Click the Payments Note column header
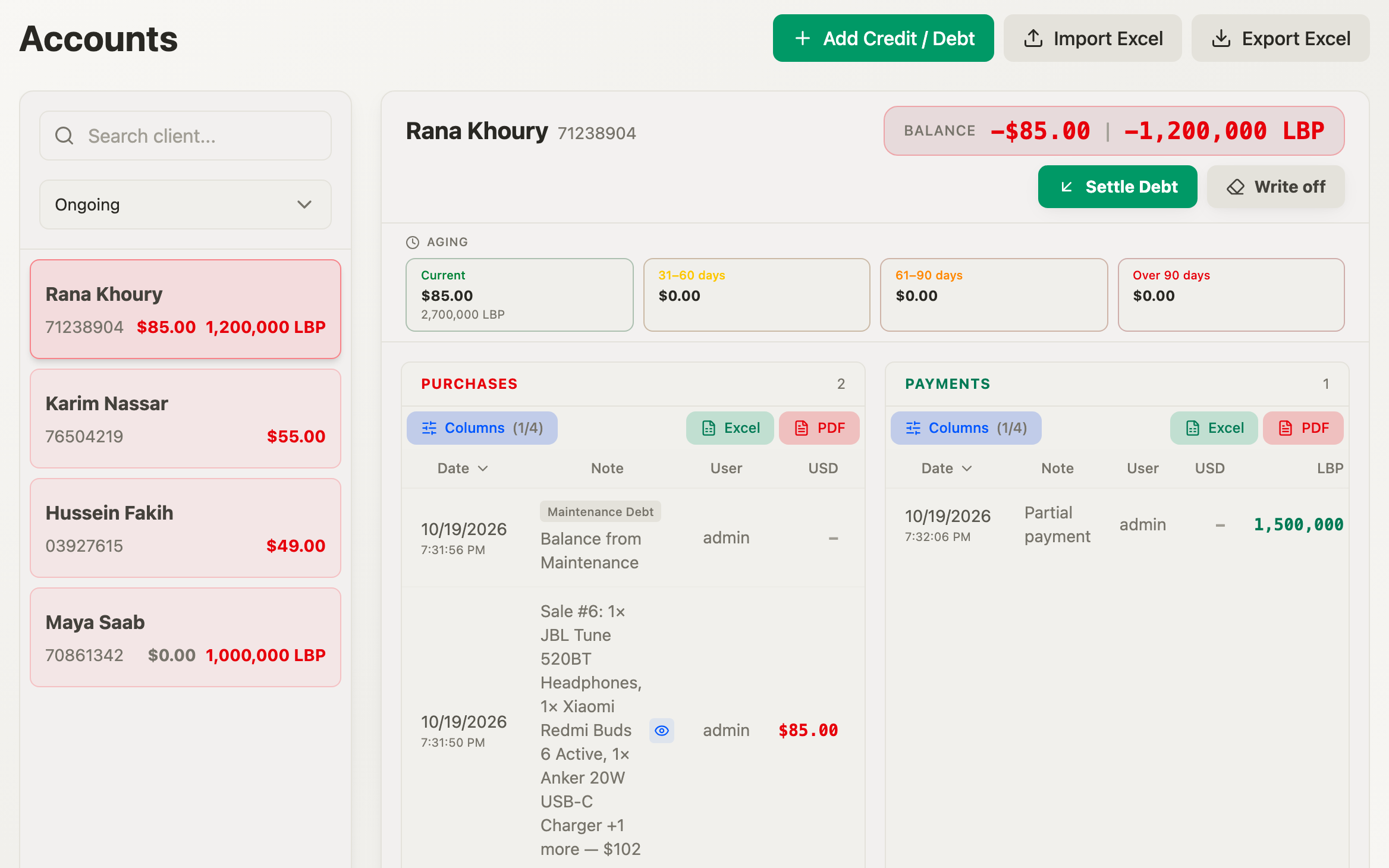The width and height of the screenshot is (1389, 868). click(1057, 468)
